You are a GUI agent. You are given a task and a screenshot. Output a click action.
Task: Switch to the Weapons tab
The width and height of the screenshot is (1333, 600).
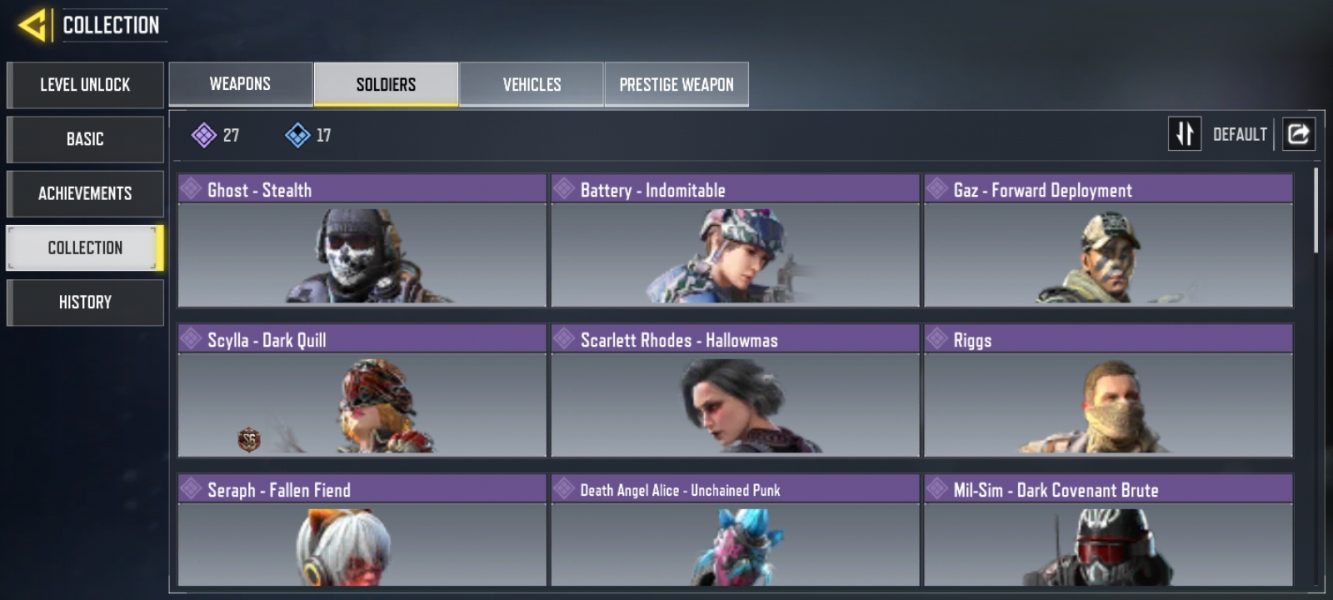pyautogui.click(x=240, y=84)
